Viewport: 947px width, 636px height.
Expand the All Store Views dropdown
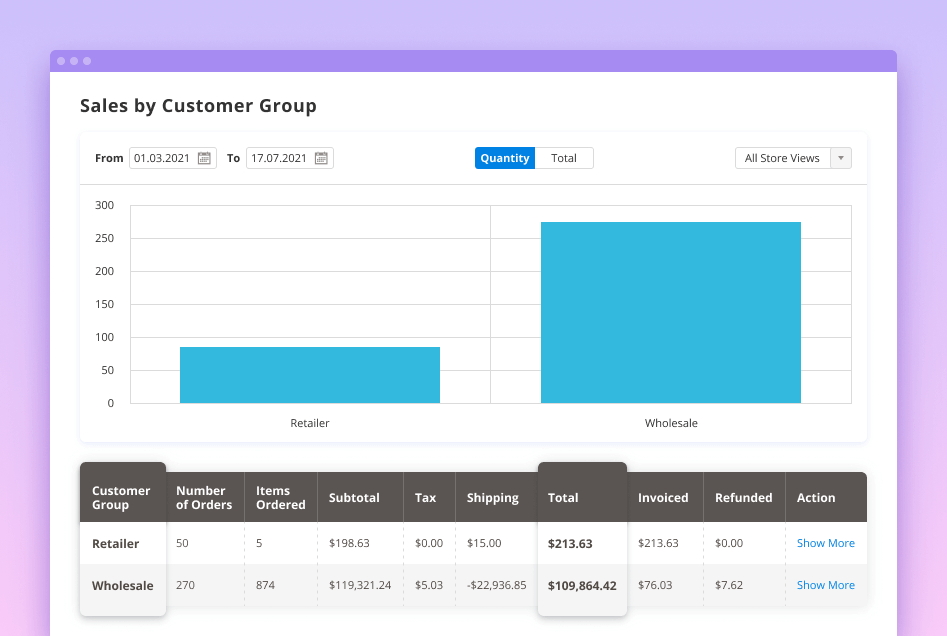[x=782, y=158]
